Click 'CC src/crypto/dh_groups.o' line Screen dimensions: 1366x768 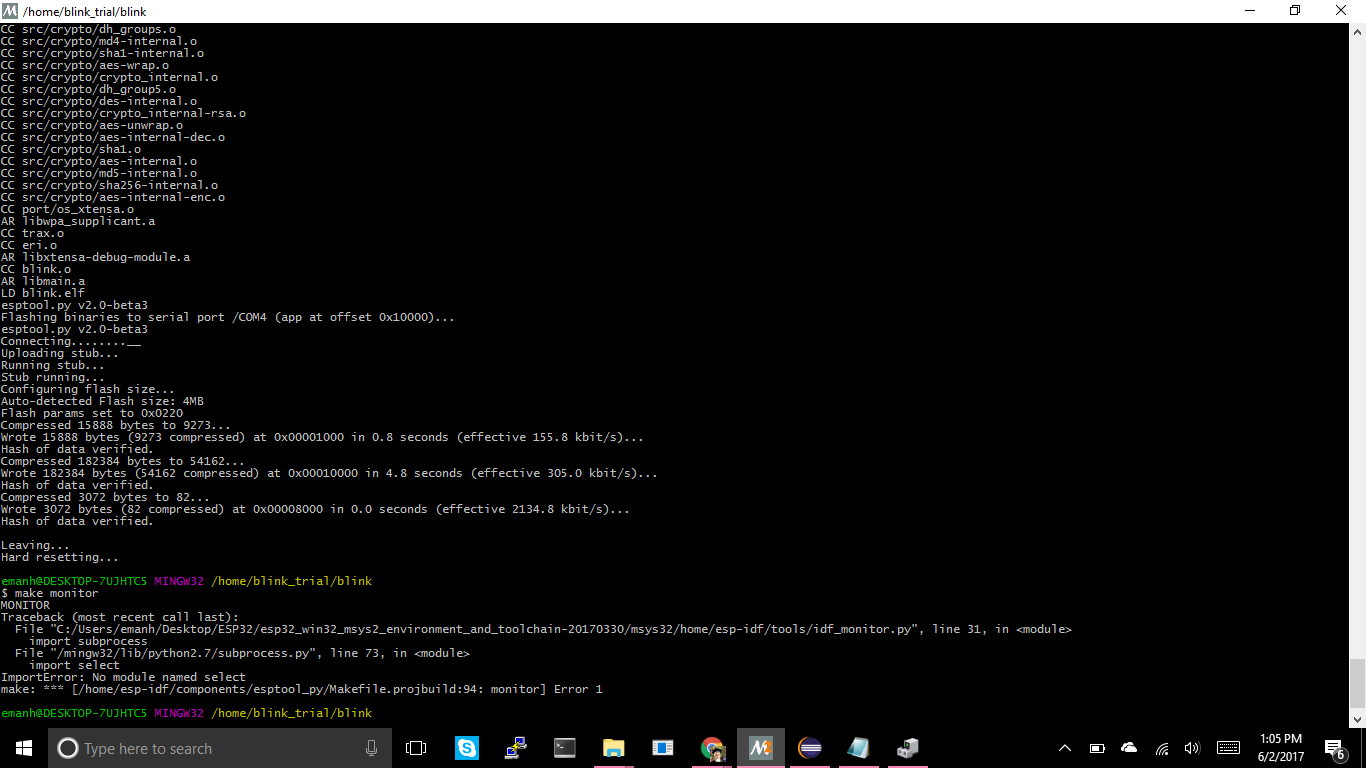point(88,29)
